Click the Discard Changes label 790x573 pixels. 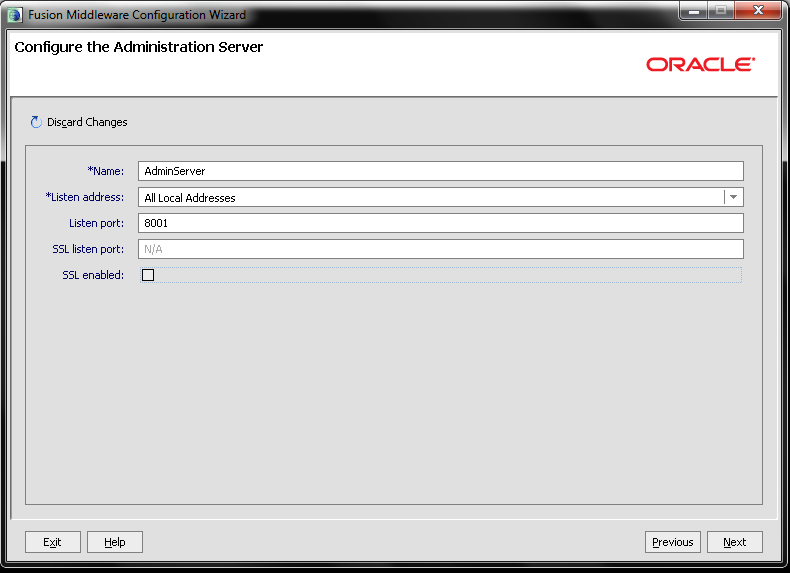(87, 122)
